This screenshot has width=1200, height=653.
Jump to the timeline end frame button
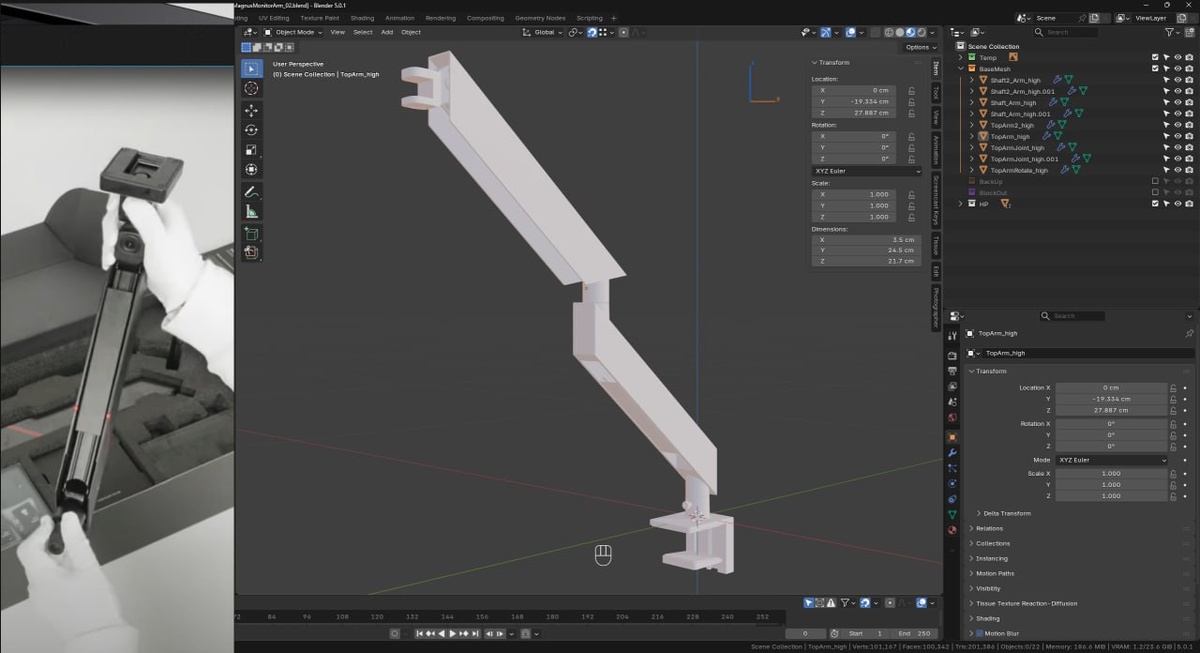point(476,633)
